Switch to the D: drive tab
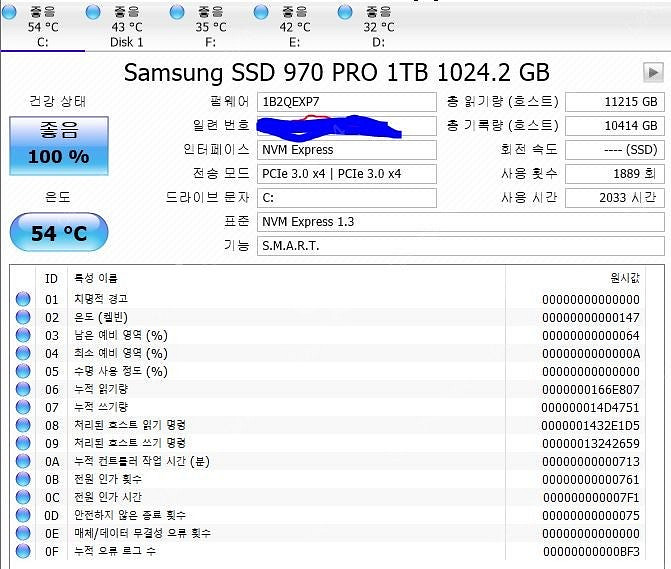Screen dimensions: 671x569 click(378, 27)
